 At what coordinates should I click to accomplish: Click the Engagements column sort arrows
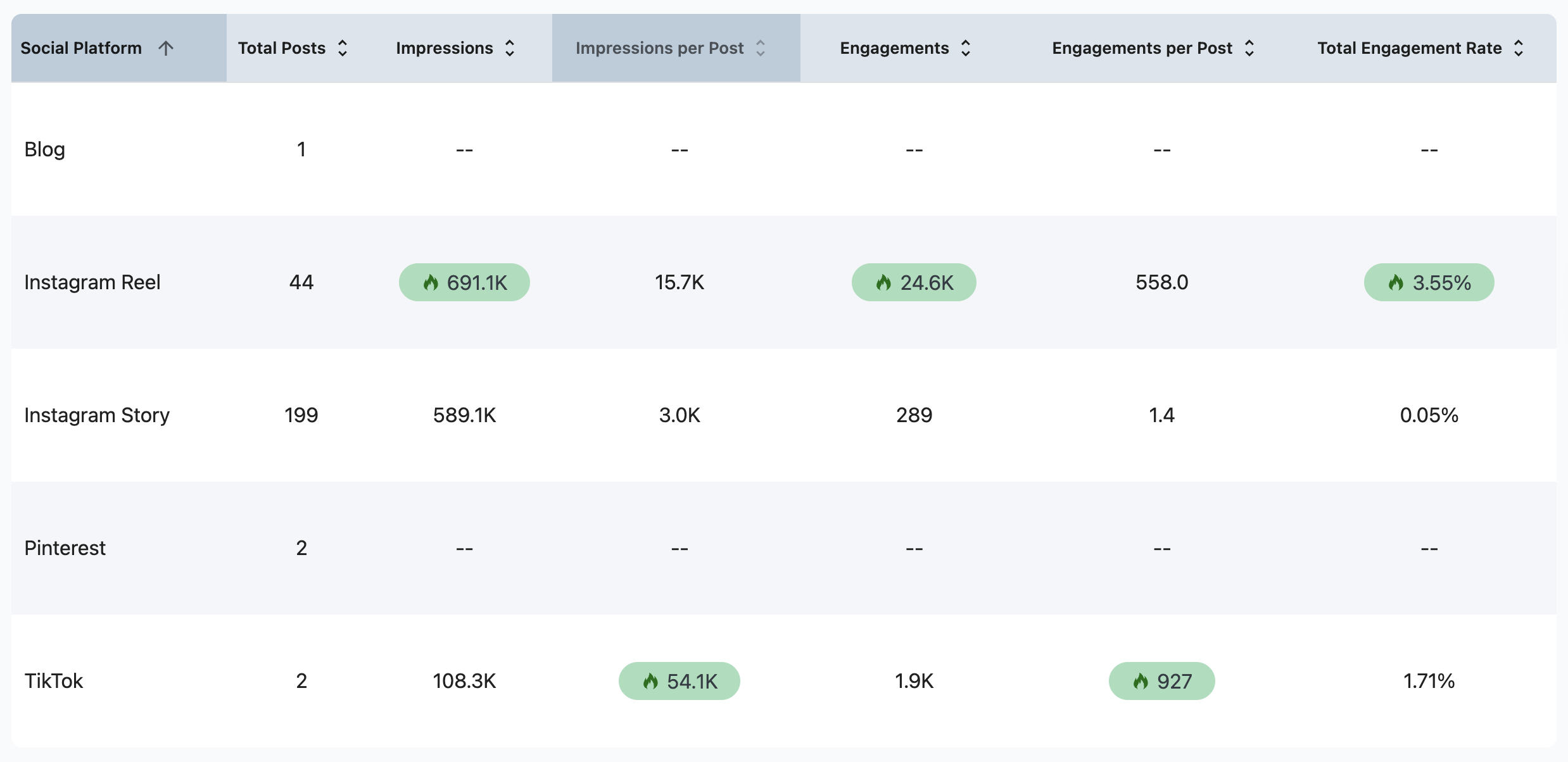[966, 48]
